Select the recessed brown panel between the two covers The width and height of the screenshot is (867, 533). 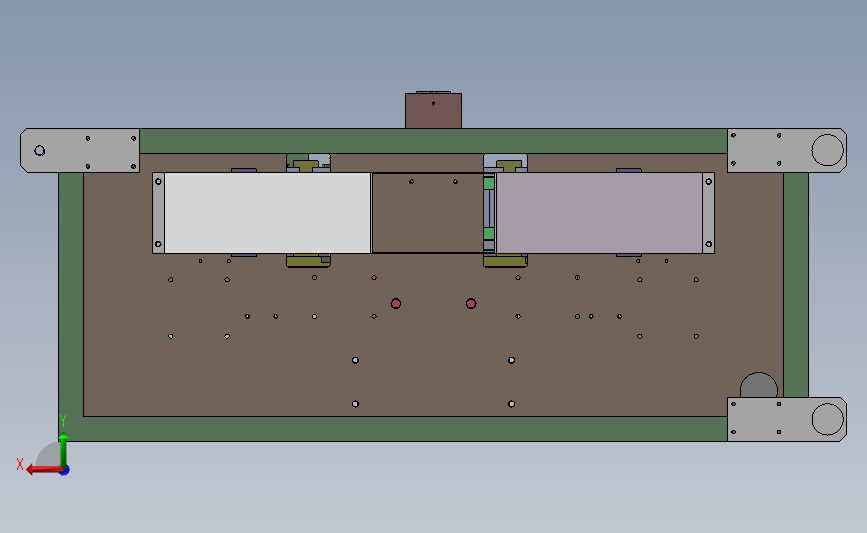click(x=428, y=213)
